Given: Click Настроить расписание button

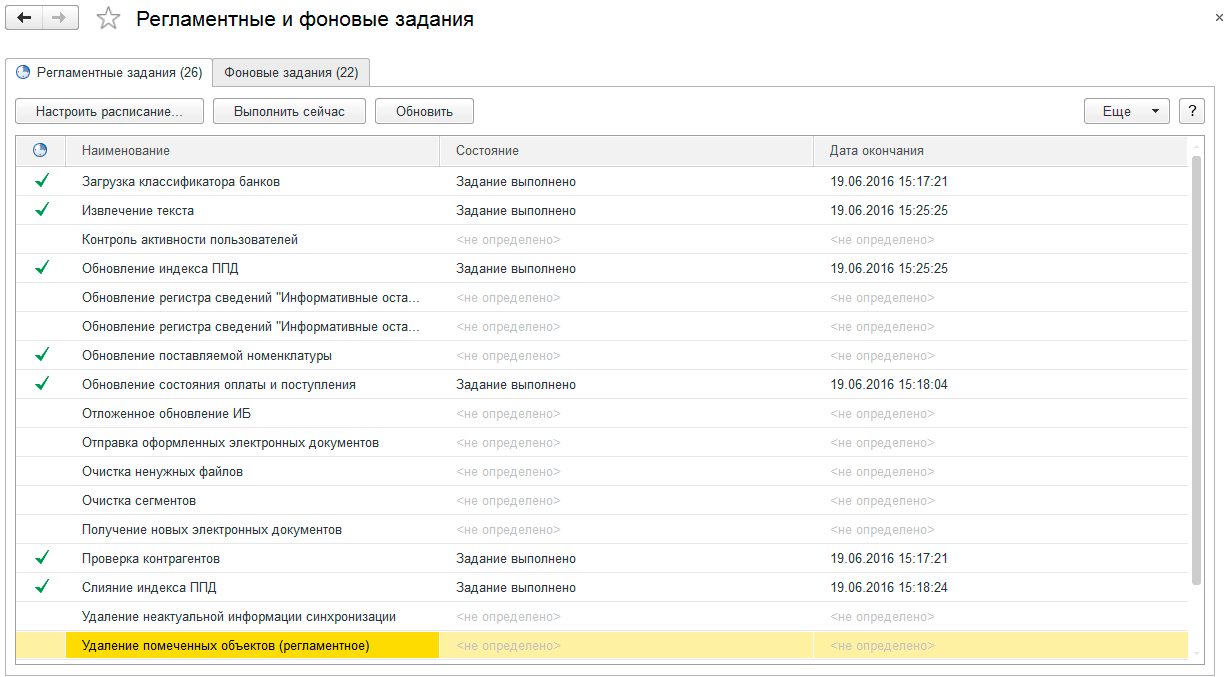Looking at the screenshot, I should [x=109, y=111].
